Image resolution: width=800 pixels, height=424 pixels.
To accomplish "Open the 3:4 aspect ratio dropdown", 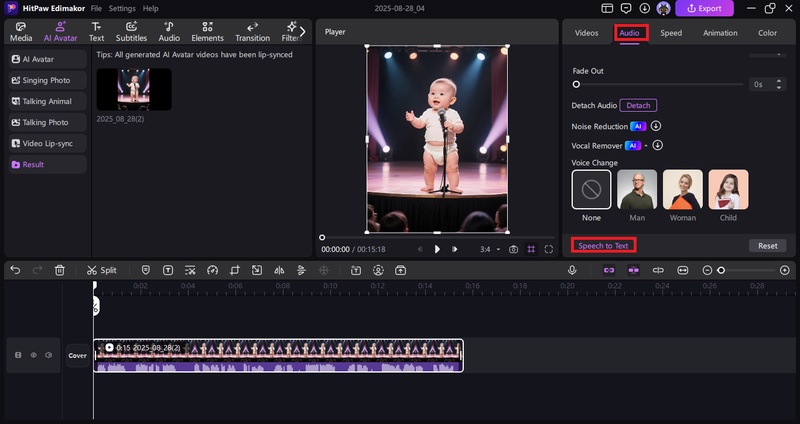I will [490, 249].
